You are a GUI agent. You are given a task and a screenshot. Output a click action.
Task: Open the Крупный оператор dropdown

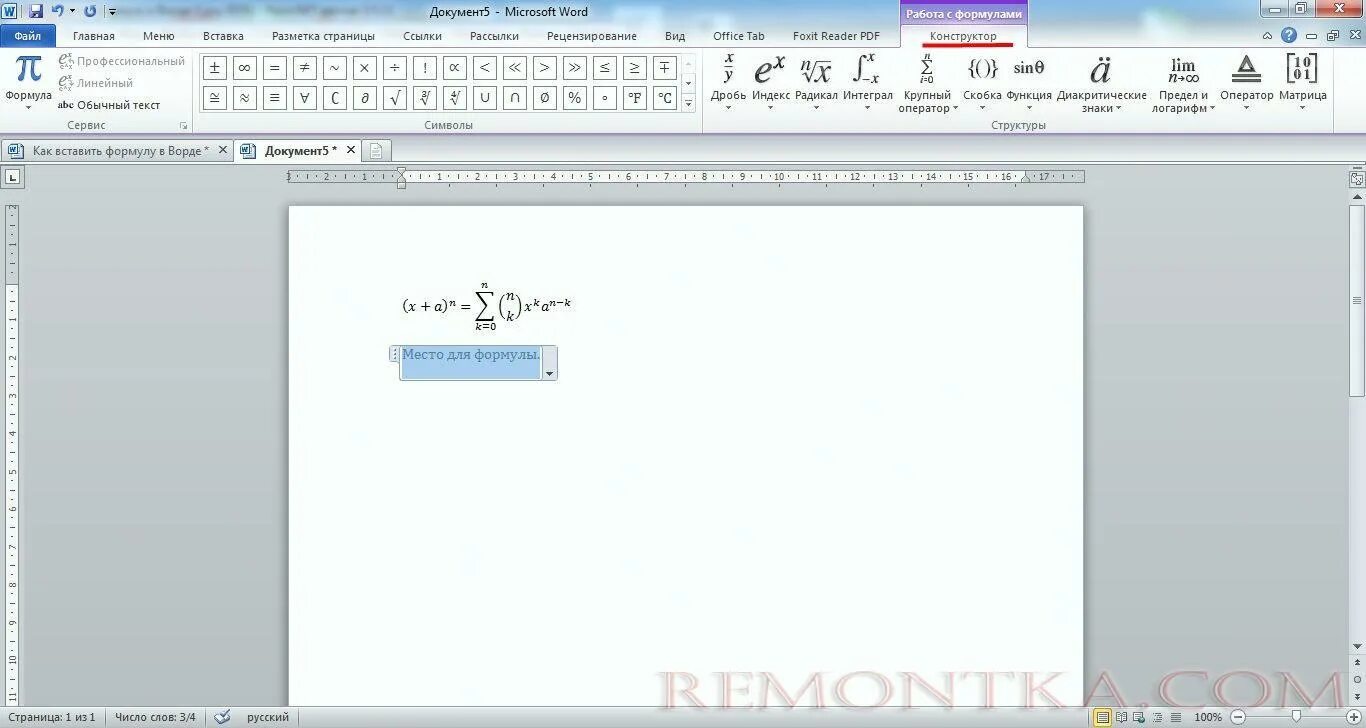coord(927,84)
